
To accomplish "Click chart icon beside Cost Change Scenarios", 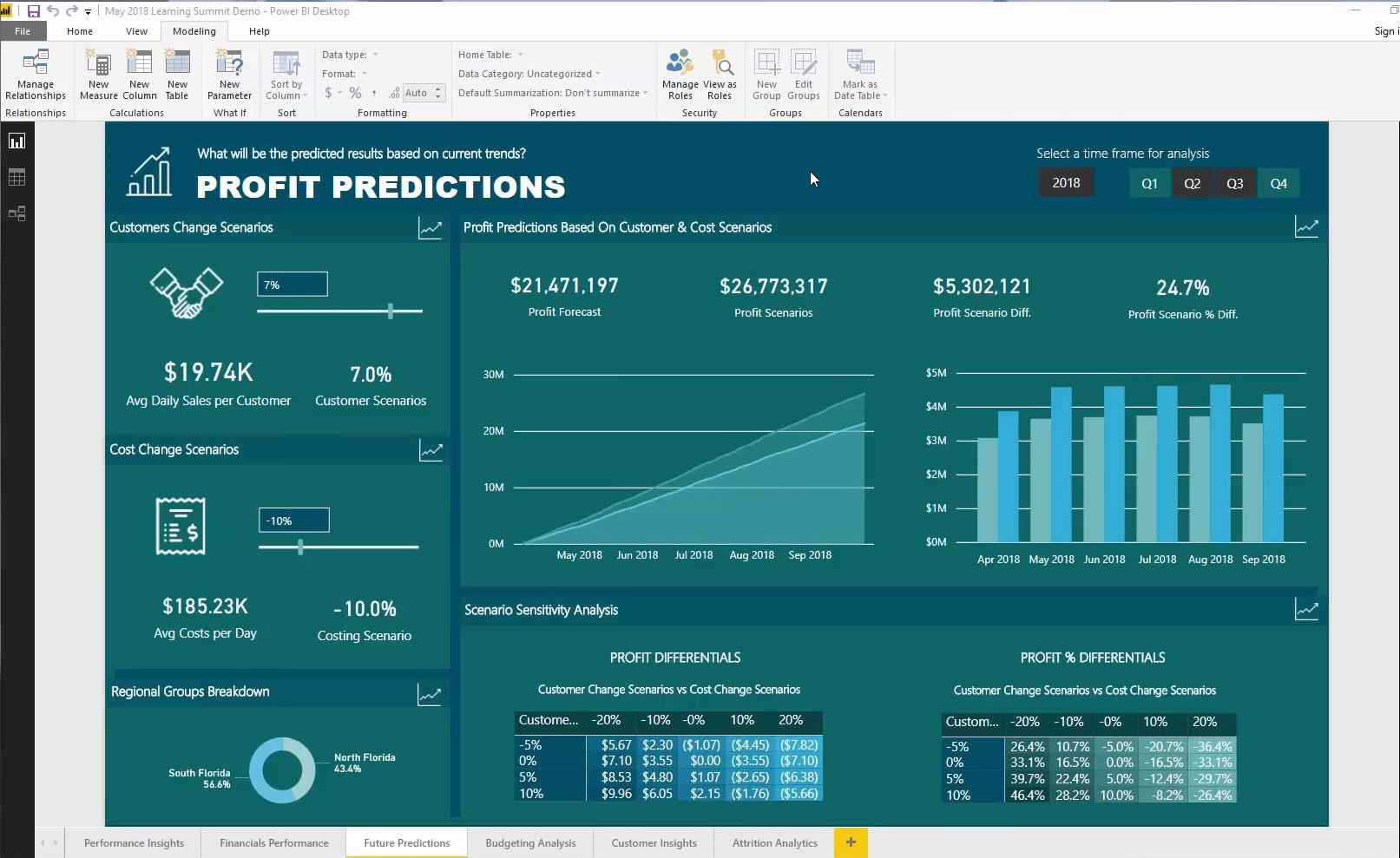I will [431, 450].
